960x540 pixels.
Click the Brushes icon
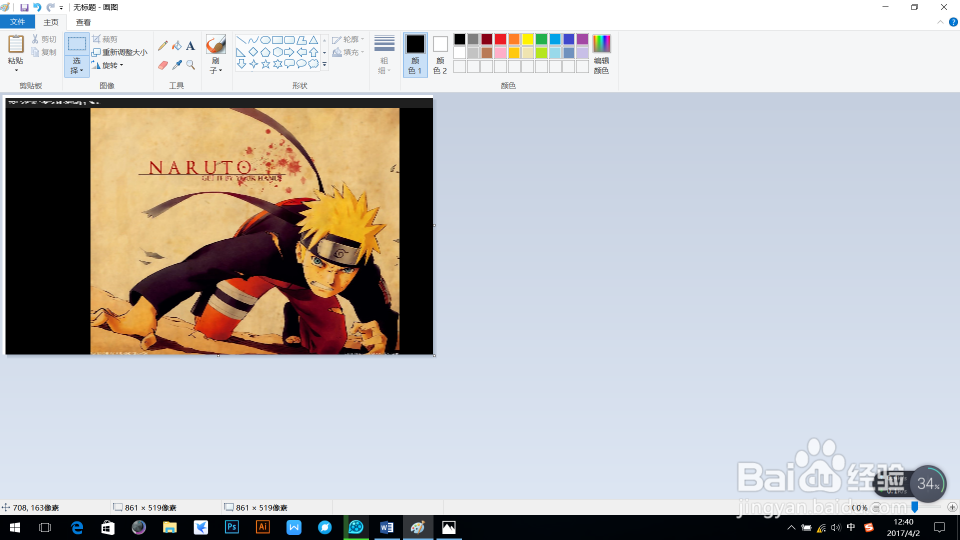point(216,45)
